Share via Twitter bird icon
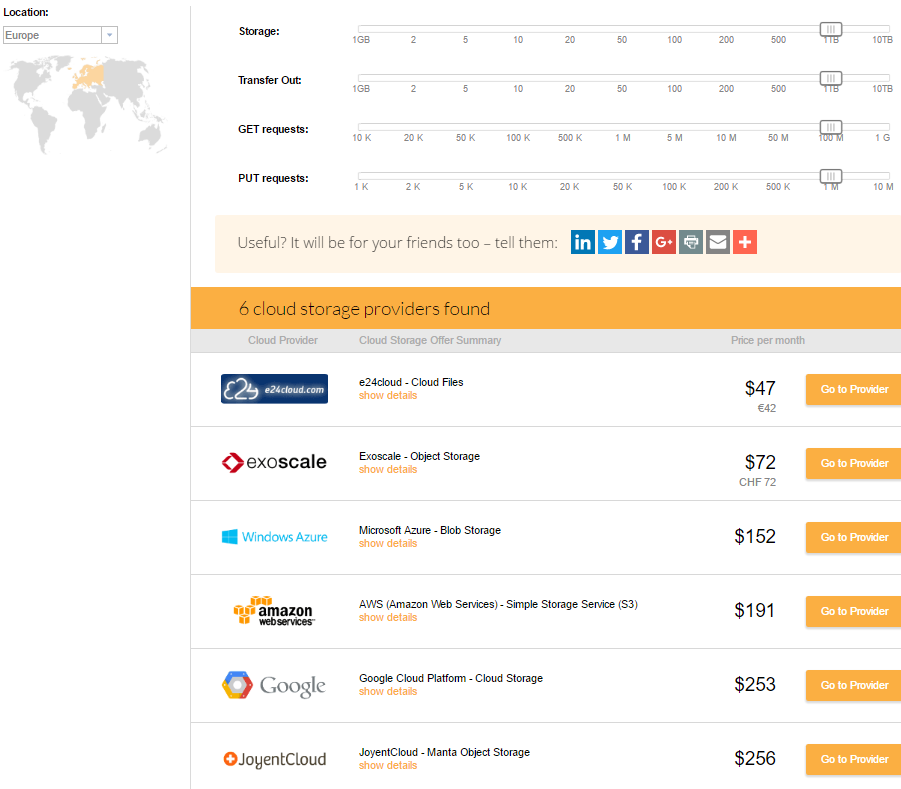This screenshot has width=901, height=789. click(610, 242)
